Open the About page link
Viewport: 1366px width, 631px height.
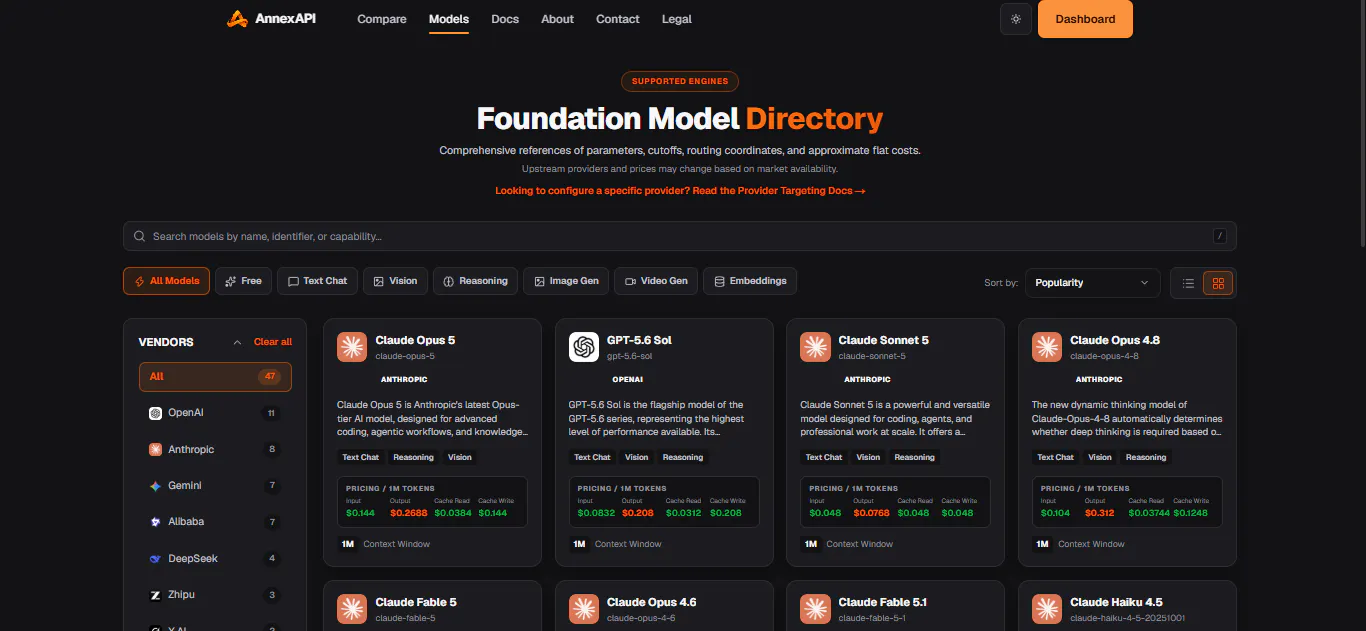[557, 19]
